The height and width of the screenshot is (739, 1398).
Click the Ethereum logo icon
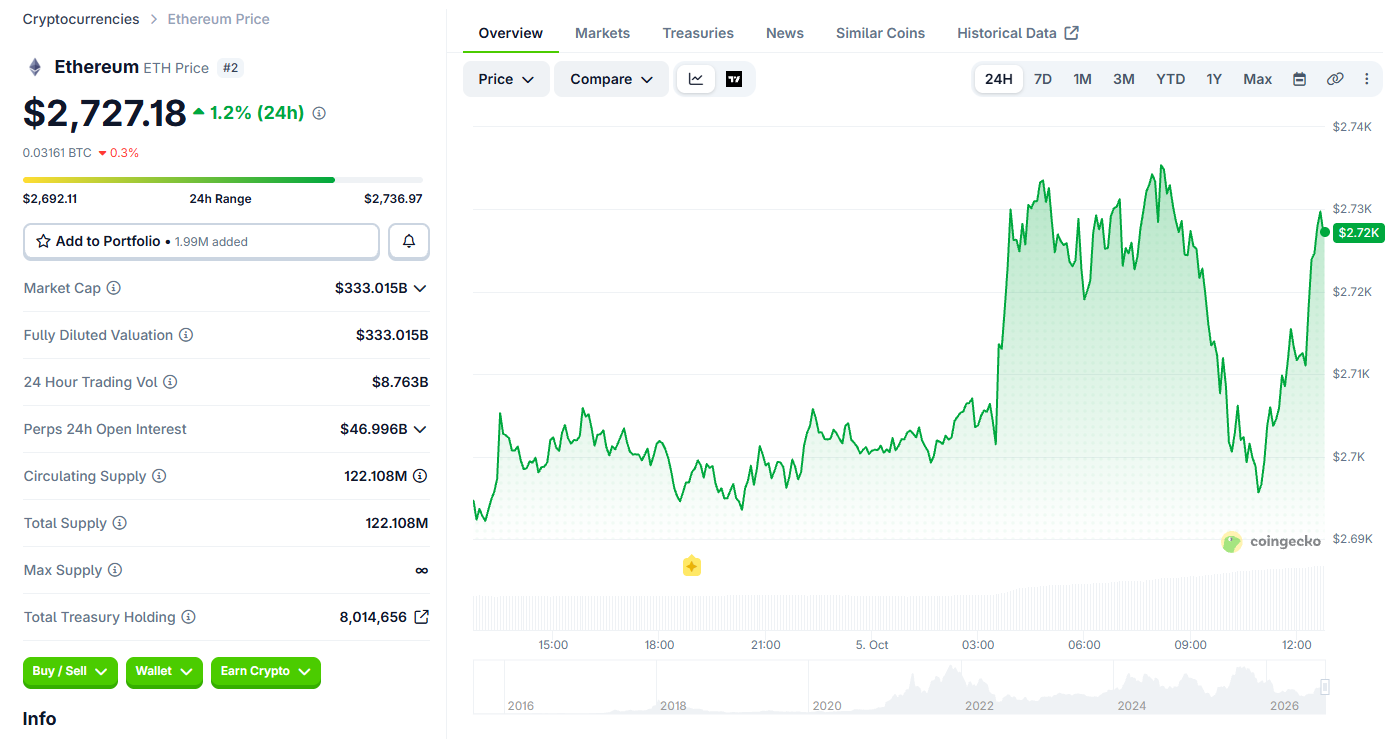(35, 67)
